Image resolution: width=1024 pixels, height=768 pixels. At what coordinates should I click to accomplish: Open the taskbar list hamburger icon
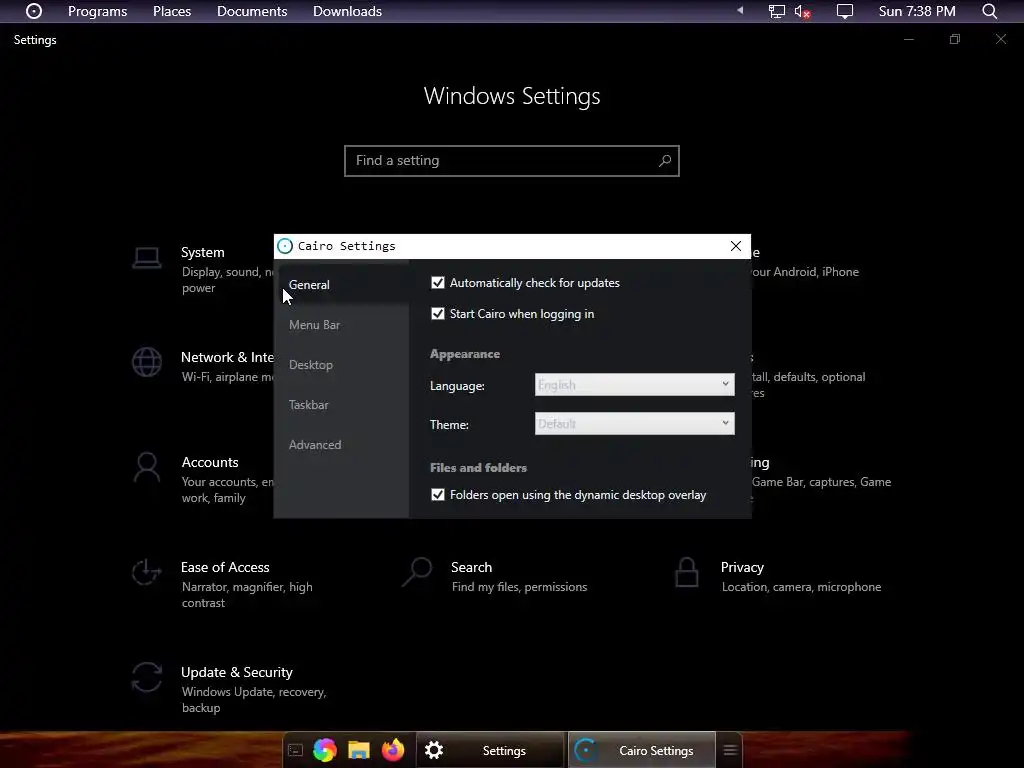click(730, 750)
